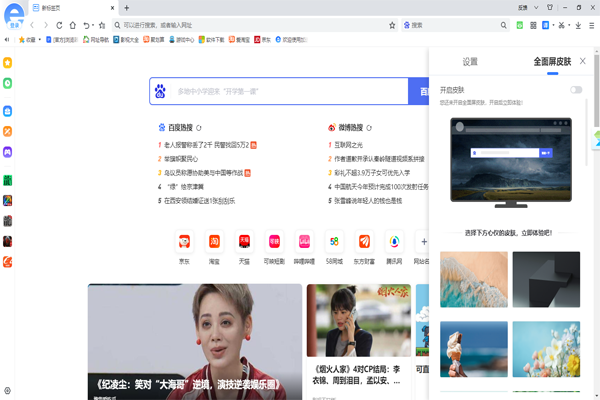
Task: Open the 互联网之光 Weibo hot topic
Action: click(348, 145)
